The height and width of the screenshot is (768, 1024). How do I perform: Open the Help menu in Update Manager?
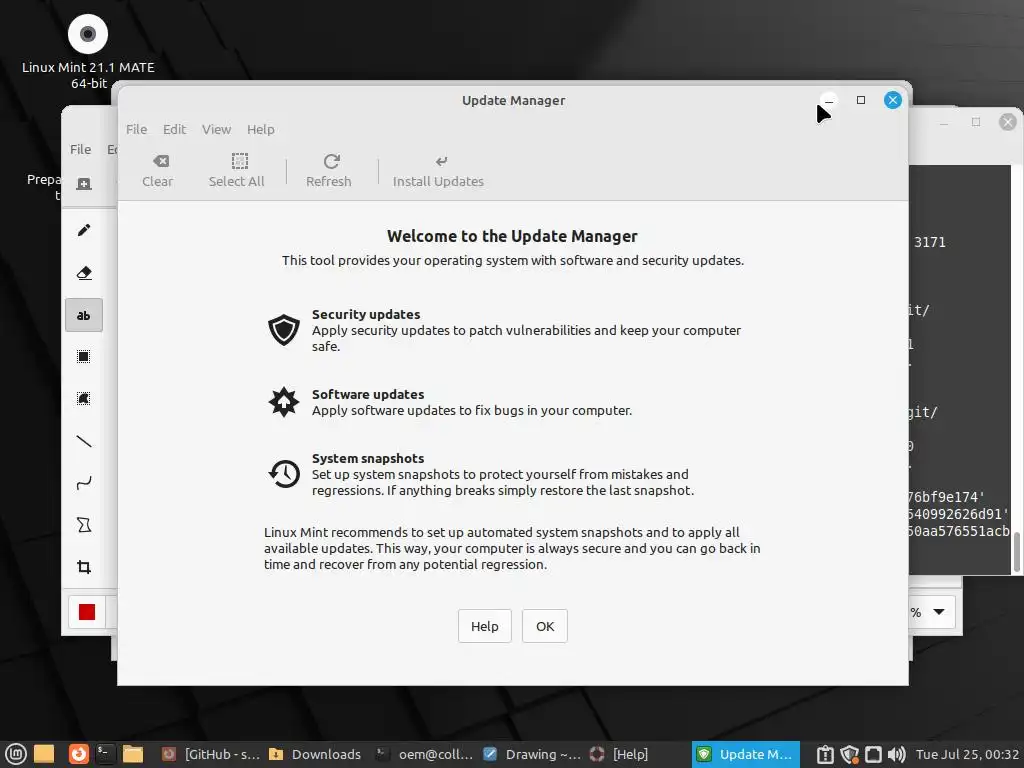(261, 129)
